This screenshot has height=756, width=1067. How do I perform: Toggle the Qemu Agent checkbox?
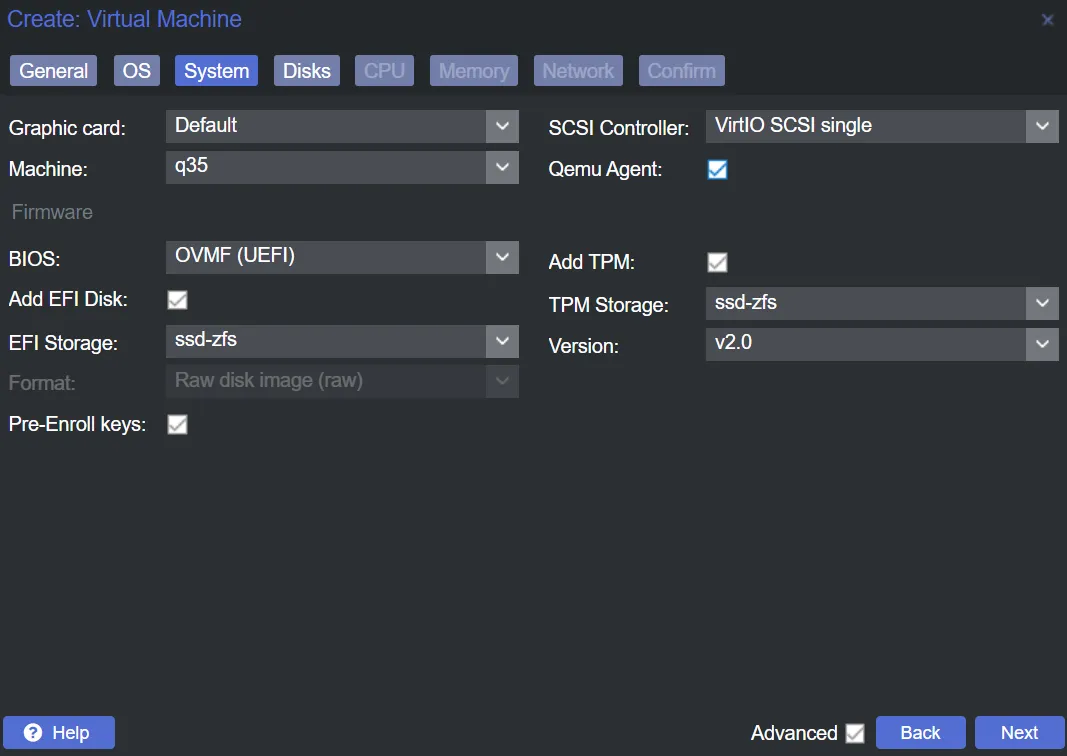[x=717, y=170]
